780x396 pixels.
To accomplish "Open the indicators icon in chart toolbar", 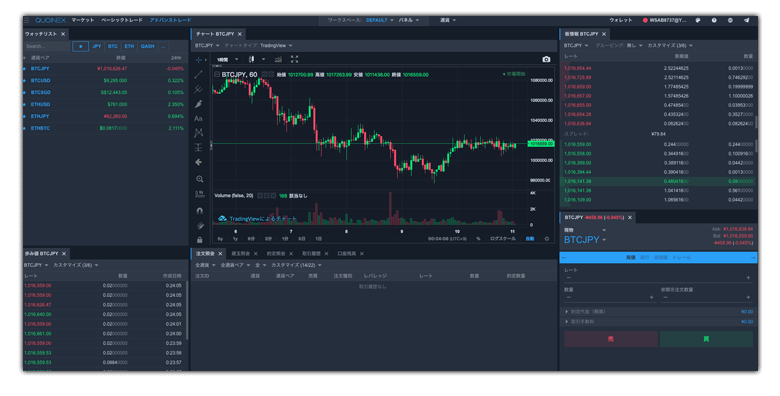I will tap(278, 59).
